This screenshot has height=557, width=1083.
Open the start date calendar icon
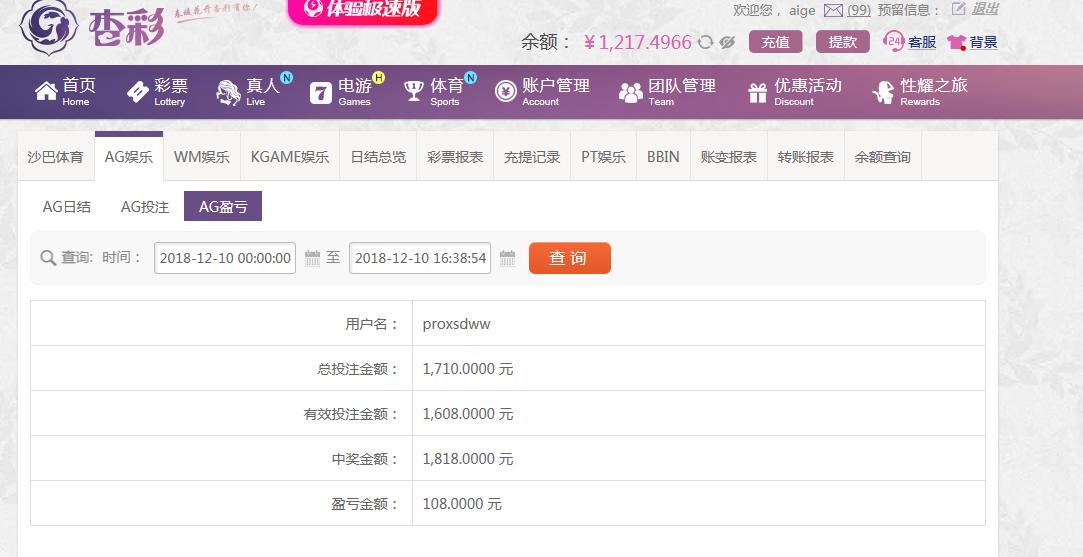(312, 258)
